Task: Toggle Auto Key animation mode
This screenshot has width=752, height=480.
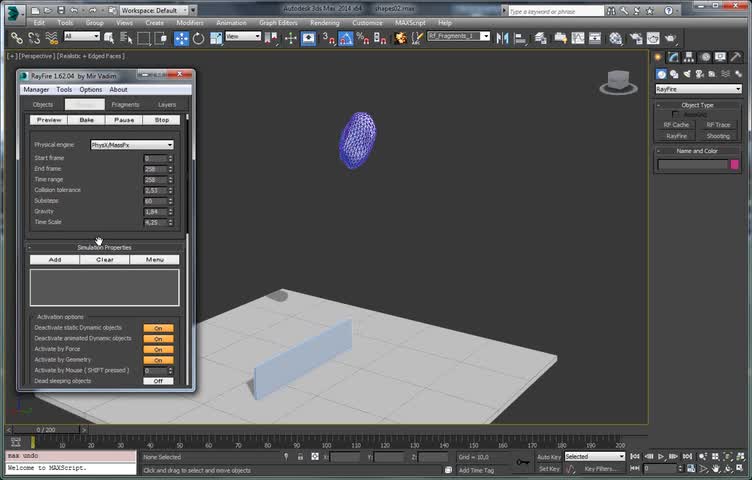Action: [x=549, y=457]
